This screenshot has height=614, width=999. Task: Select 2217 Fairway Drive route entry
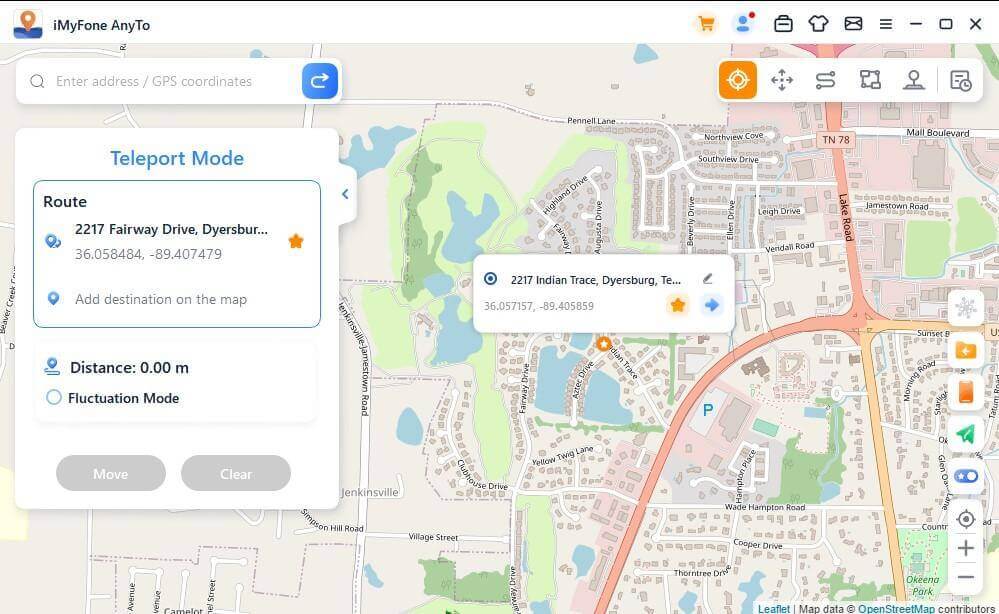(175, 241)
